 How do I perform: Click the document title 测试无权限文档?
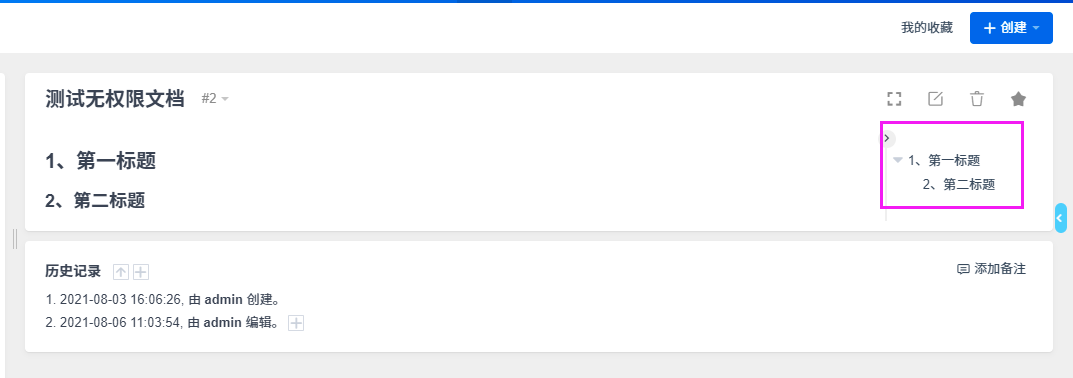tap(115, 99)
